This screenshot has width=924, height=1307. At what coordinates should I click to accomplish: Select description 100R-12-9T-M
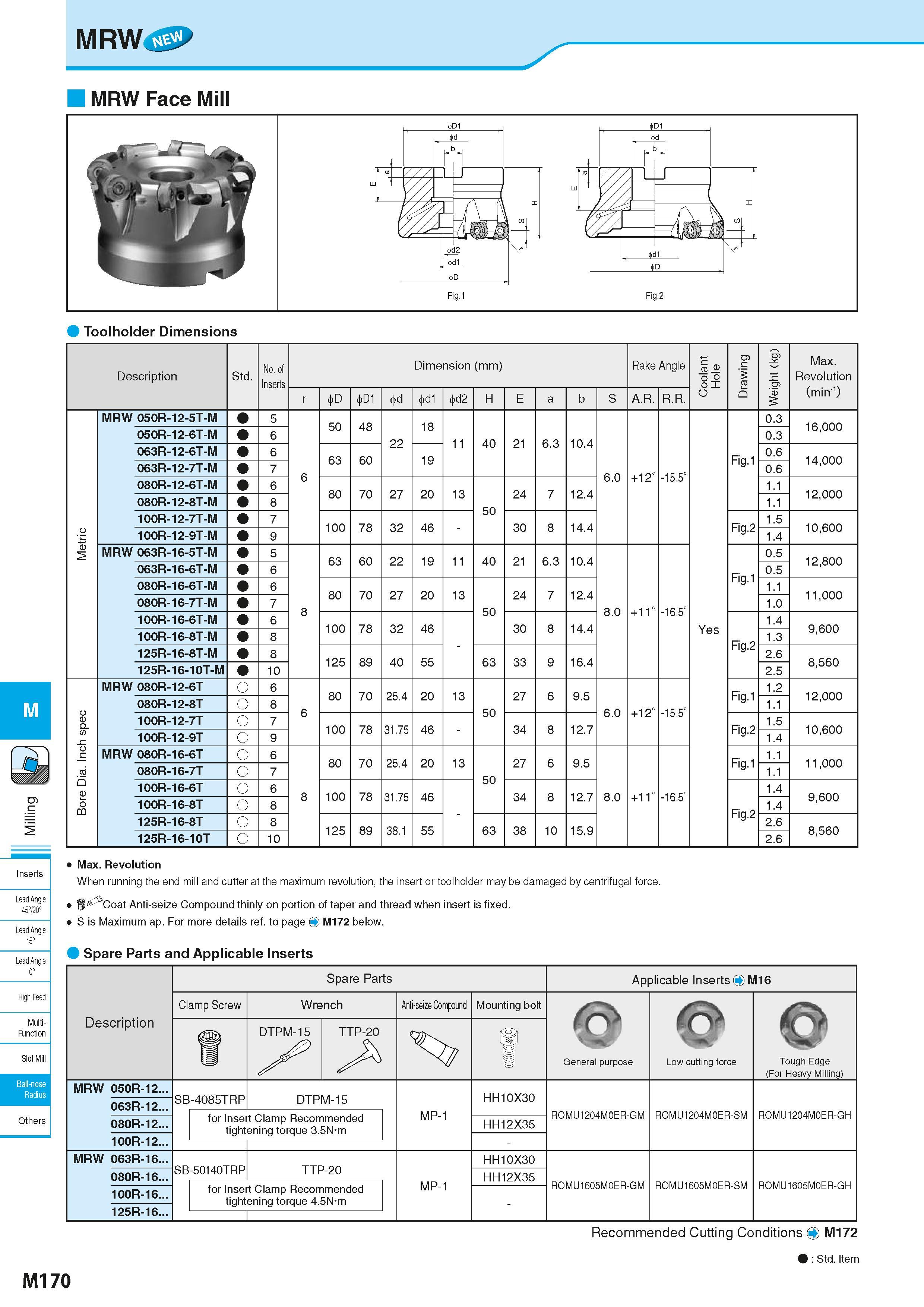[177, 536]
